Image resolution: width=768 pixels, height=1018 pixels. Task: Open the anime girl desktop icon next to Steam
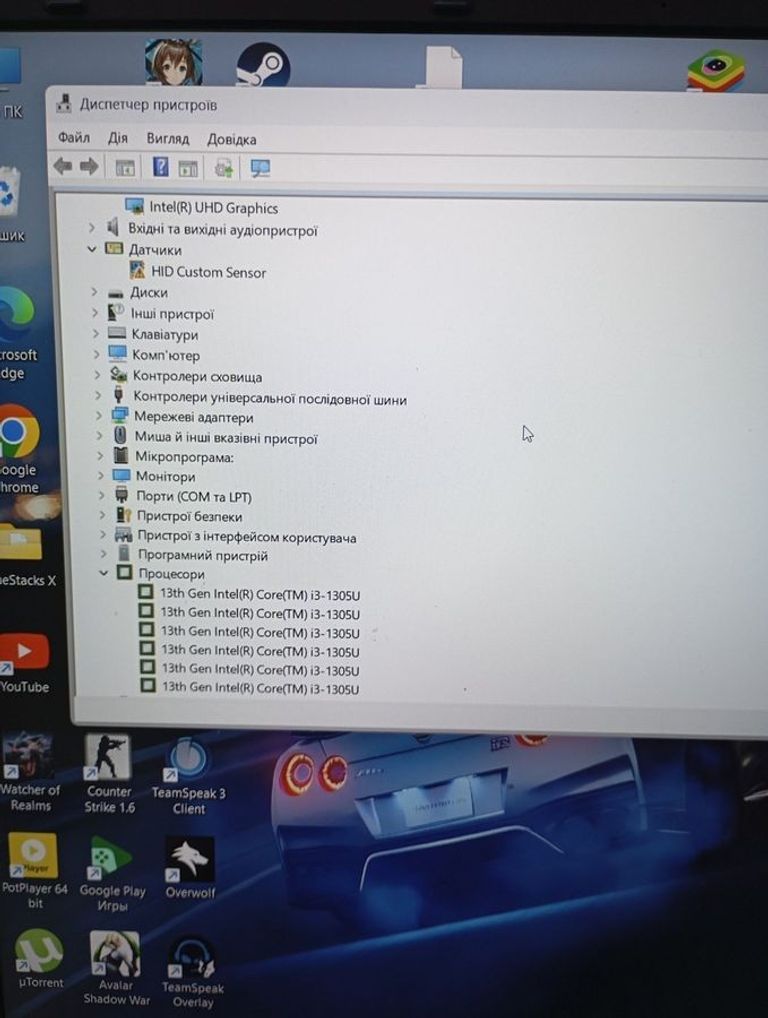pos(174,62)
